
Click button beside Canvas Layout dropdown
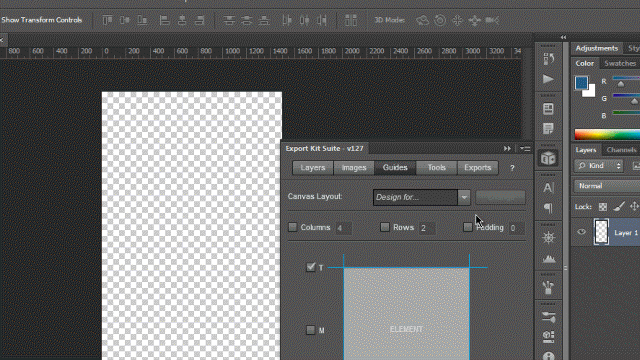(x=500, y=197)
